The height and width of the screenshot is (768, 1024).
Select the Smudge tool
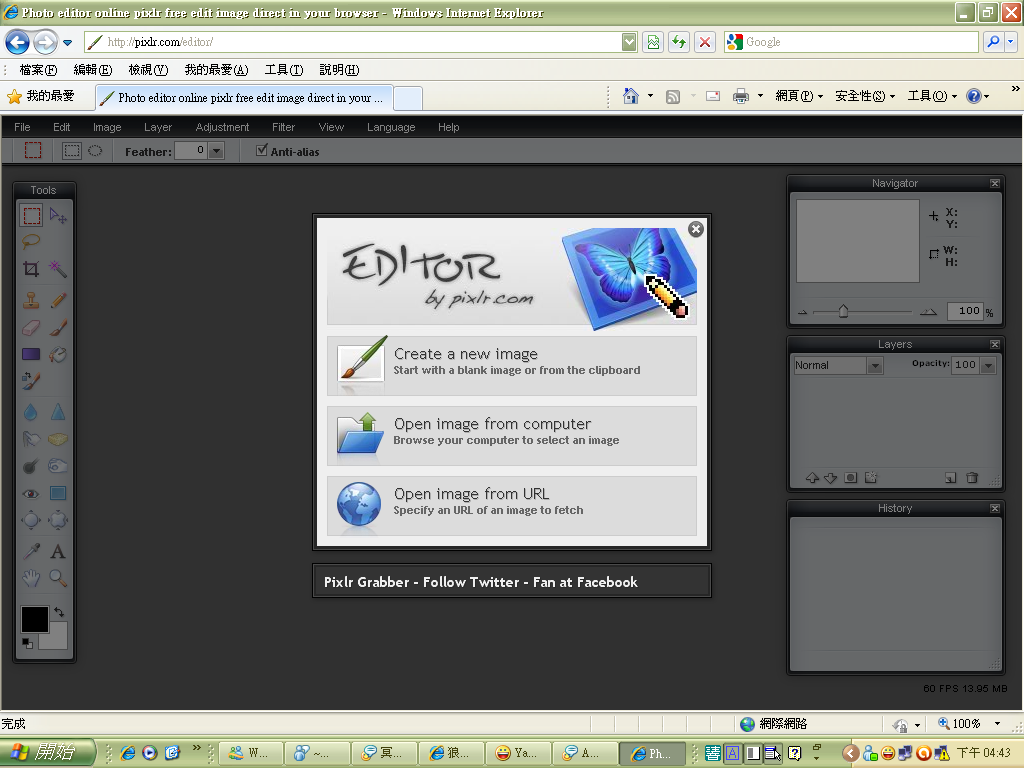click(31, 439)
